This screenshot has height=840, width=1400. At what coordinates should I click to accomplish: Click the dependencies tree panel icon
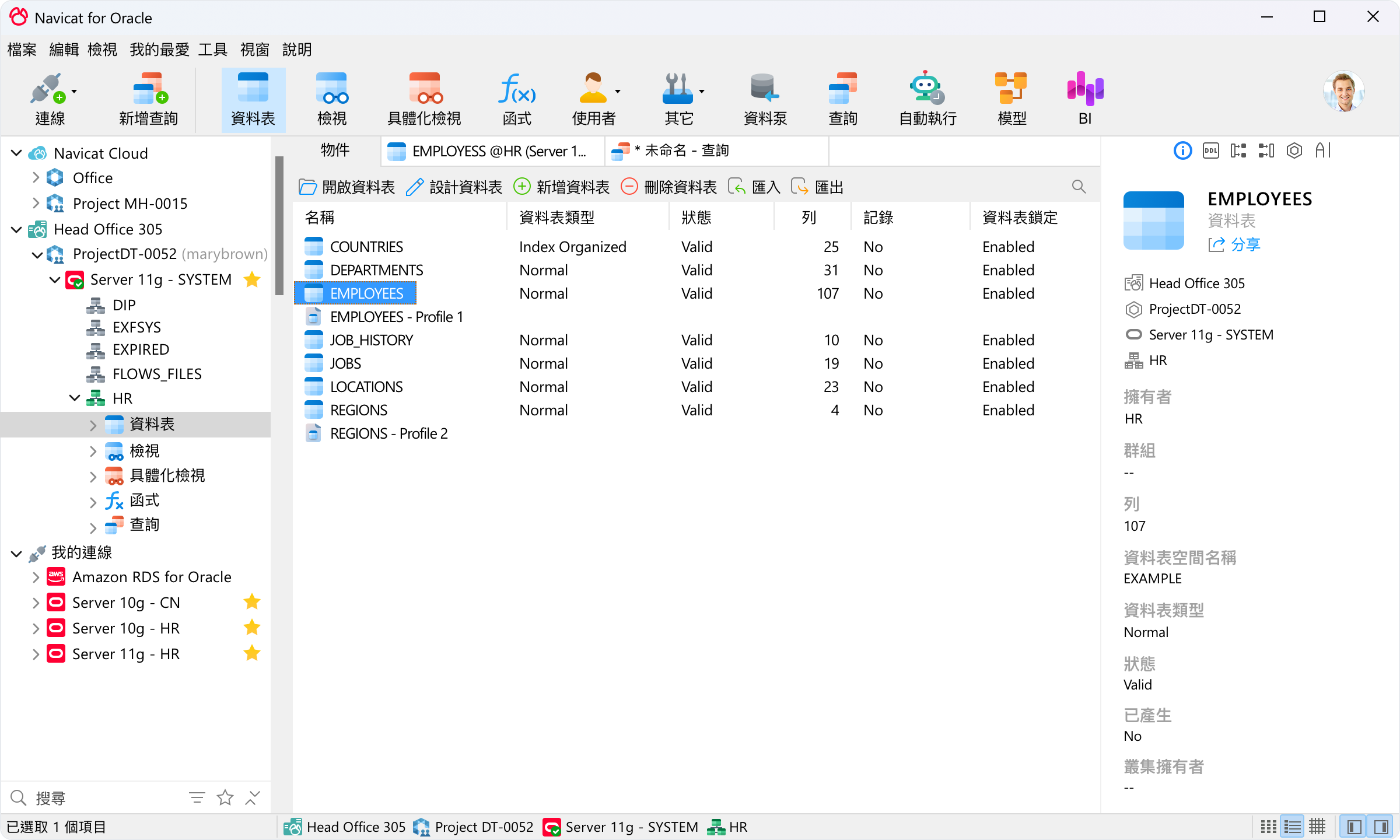click(1238, 150)
